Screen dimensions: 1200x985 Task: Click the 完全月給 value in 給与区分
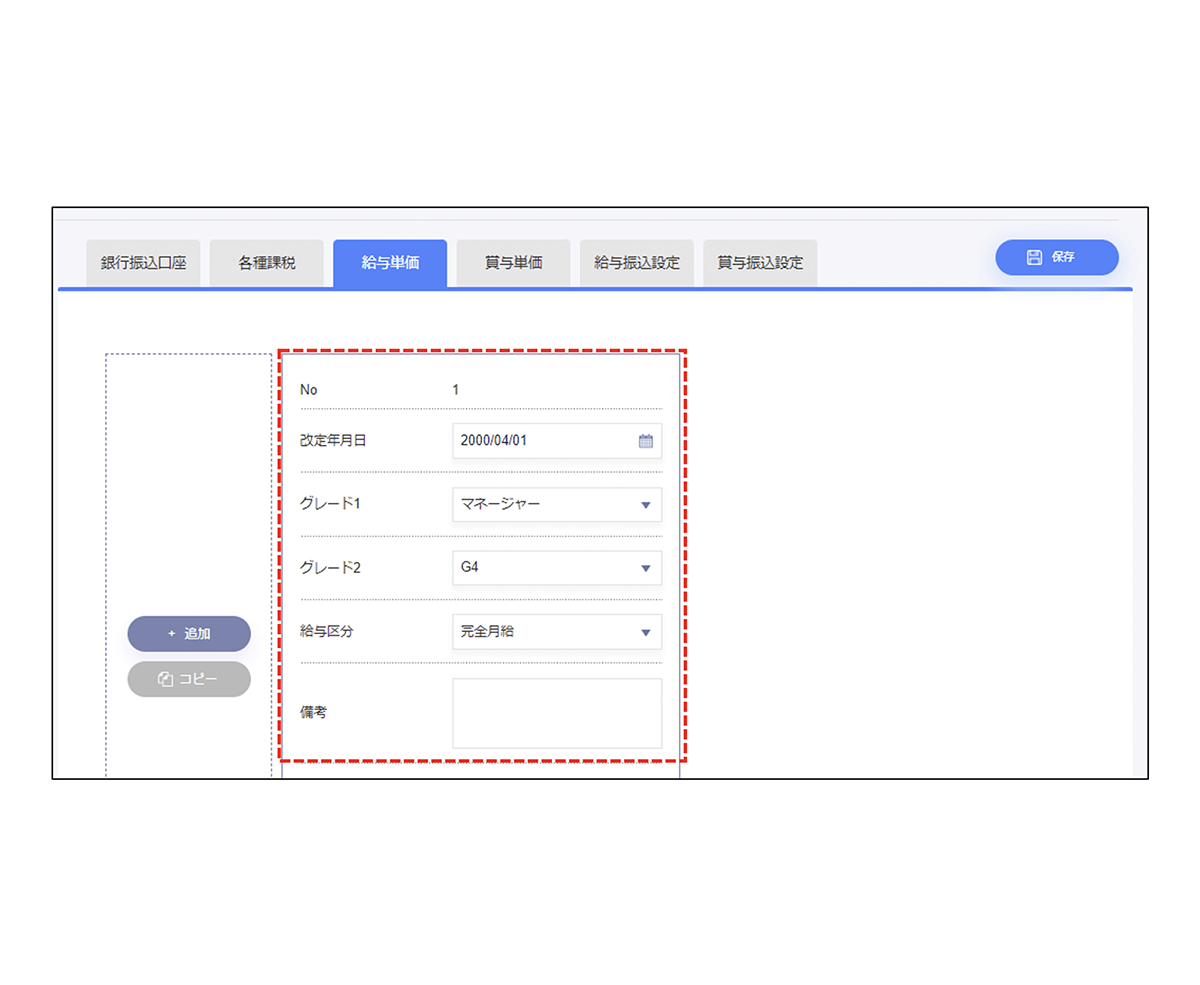[488, 631]
